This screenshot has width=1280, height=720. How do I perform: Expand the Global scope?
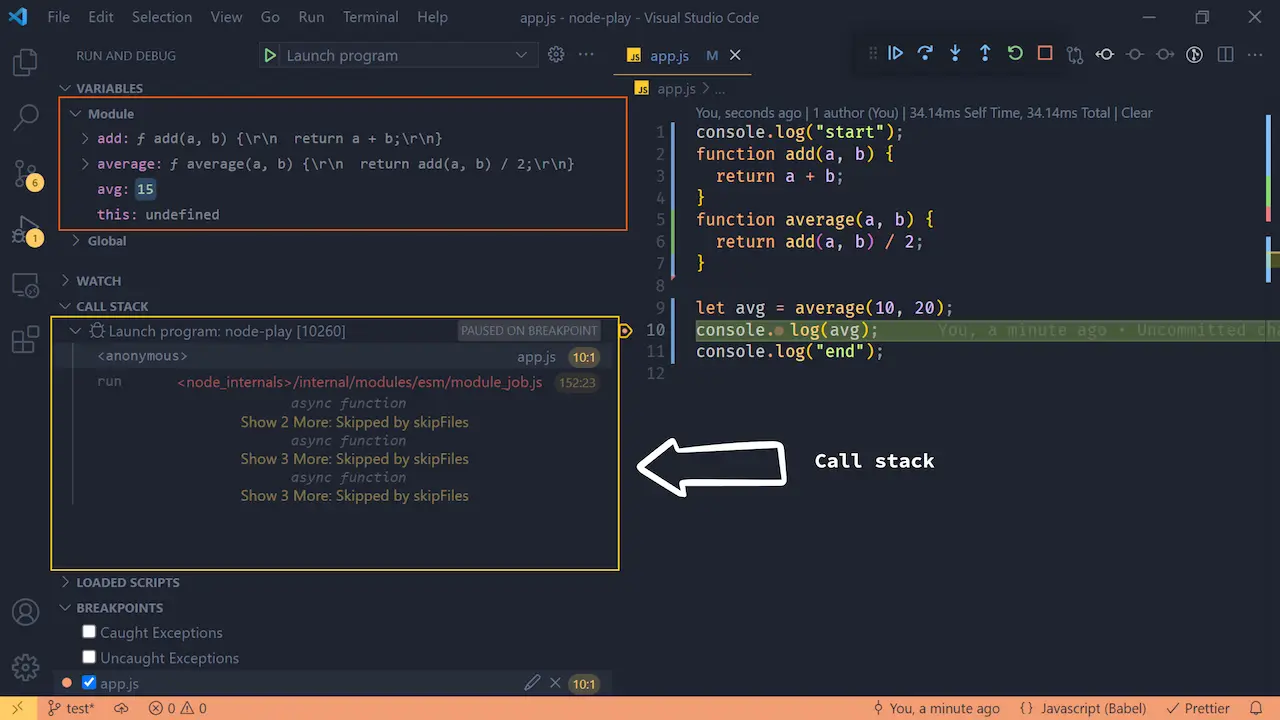click(76, 241)
